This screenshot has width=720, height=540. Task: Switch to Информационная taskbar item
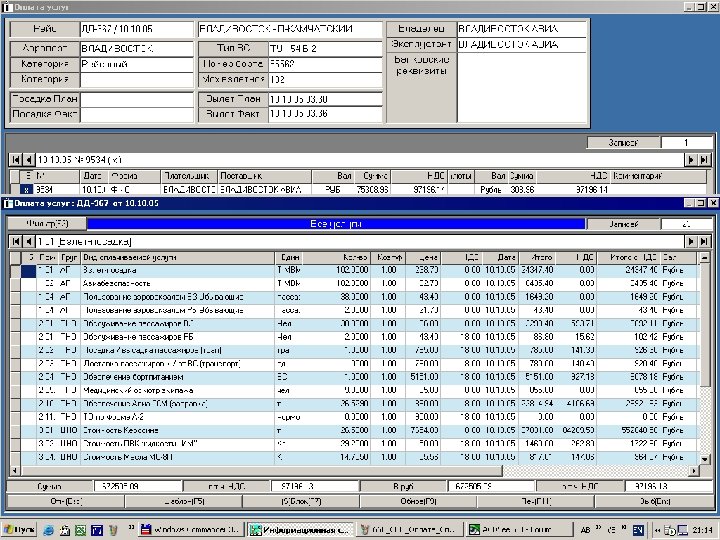299,530
